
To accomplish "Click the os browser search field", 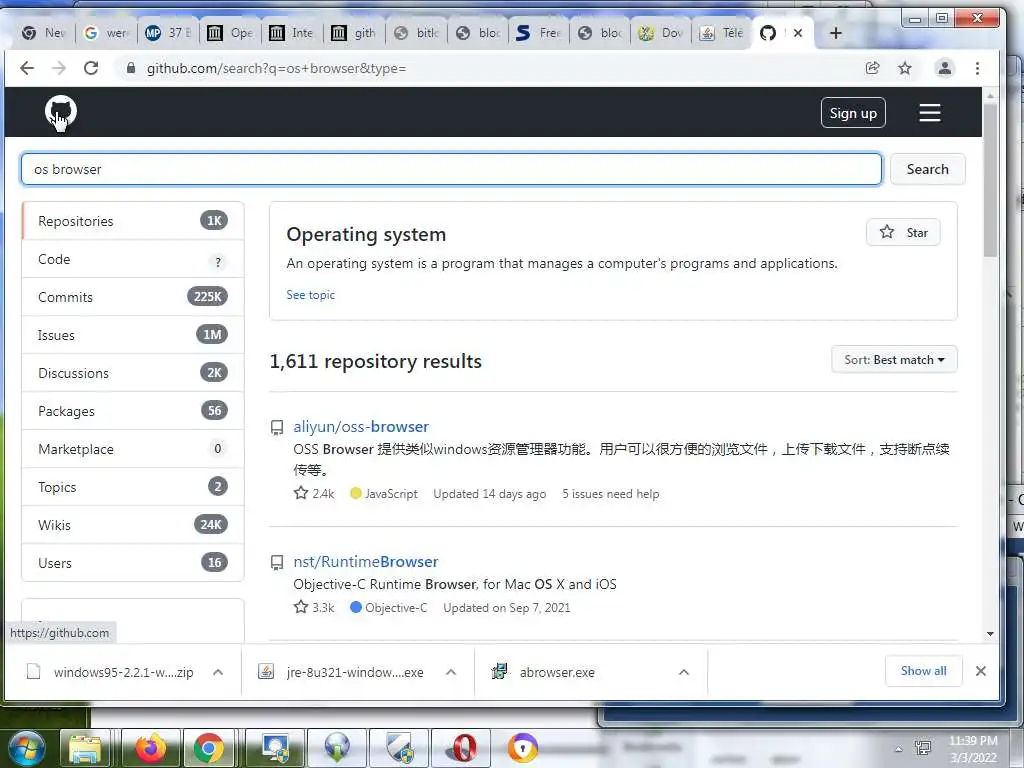I will pyautogui.click(x=451, y=169).
